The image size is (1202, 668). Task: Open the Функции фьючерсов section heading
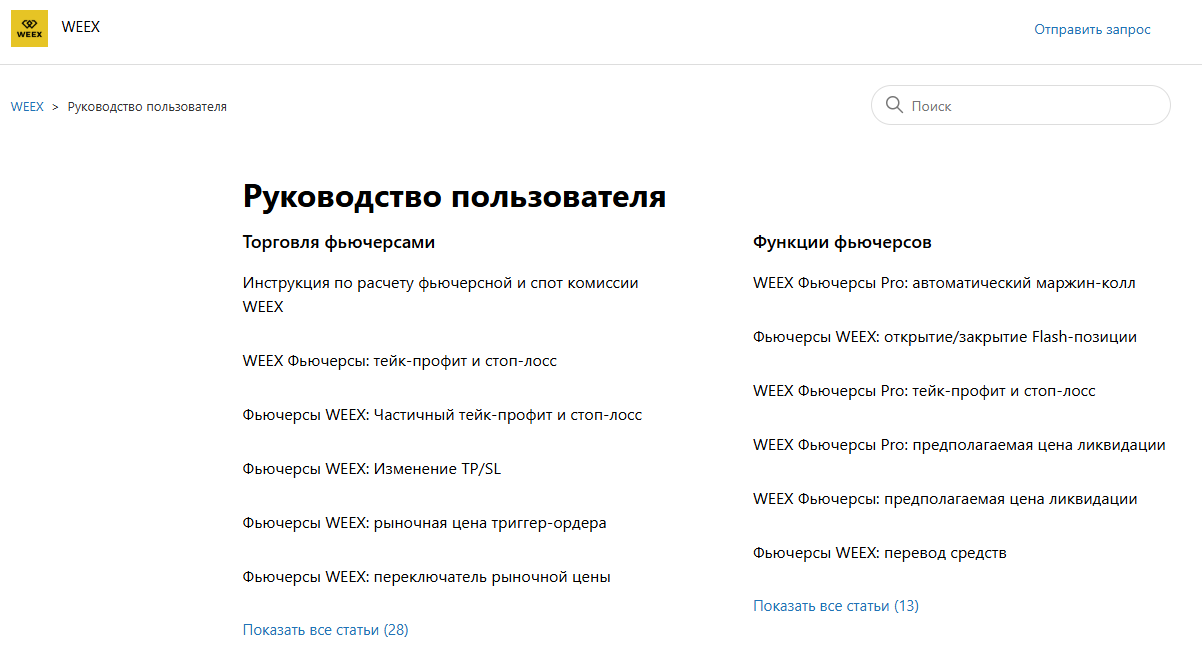[842, 242]
